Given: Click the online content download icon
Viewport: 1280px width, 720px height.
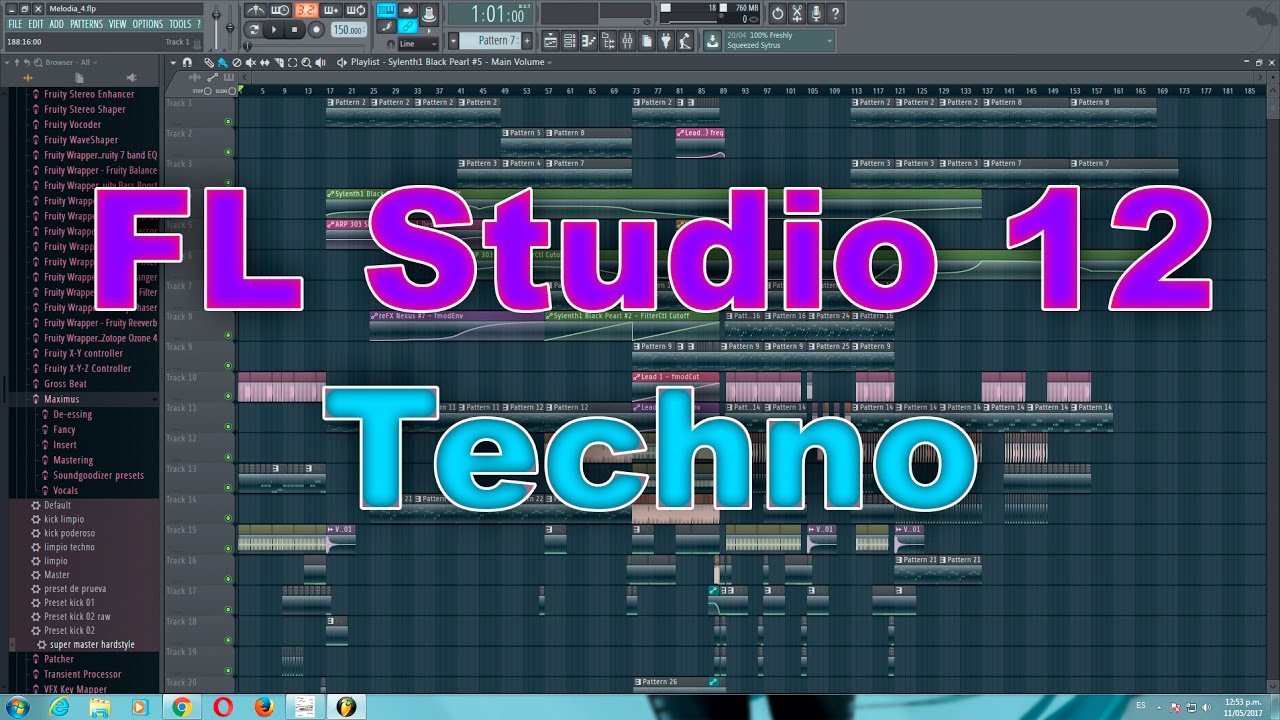Looking at the screenshot, I should click(710, 41).
